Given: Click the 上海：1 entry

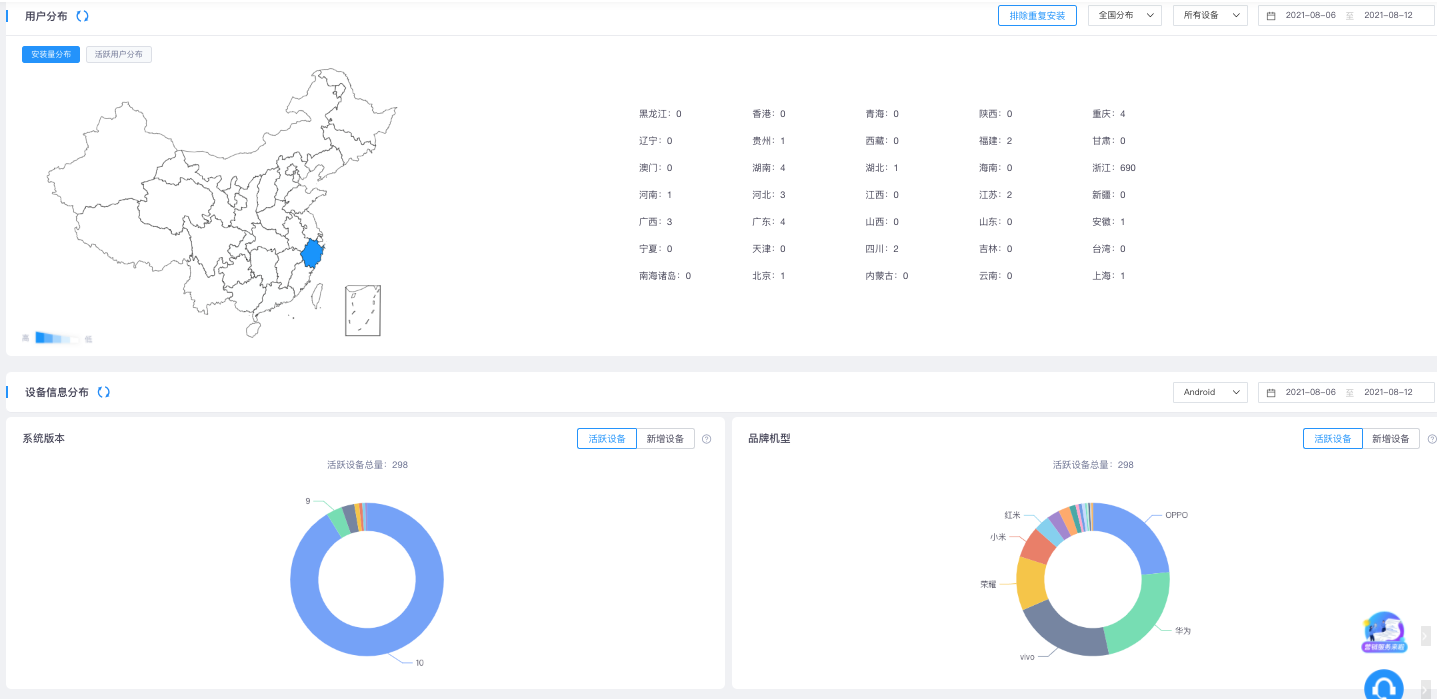Looking at the screenshot, I should click(x=1108, y=276).
